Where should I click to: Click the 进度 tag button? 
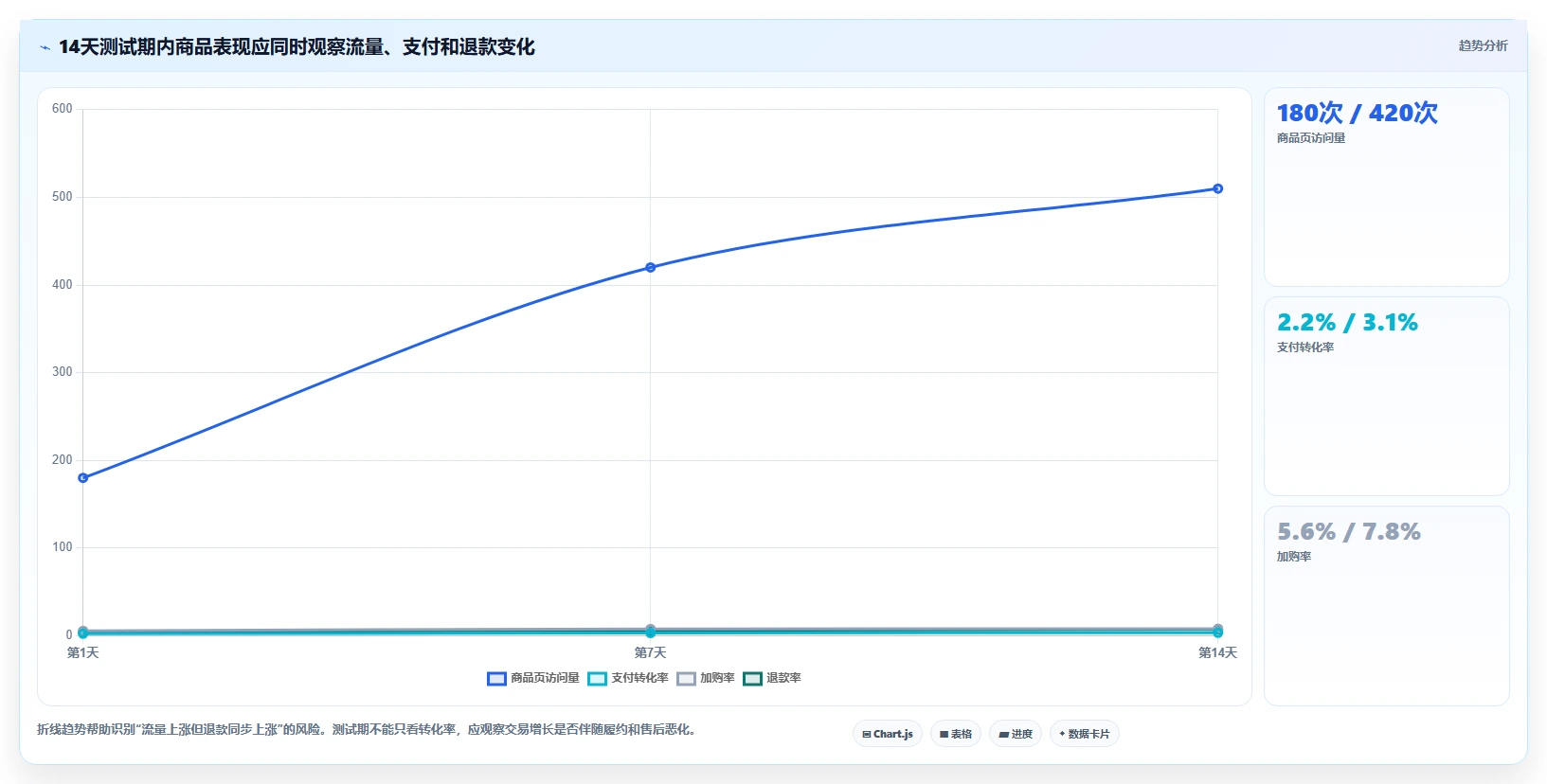click(1016, 734)
